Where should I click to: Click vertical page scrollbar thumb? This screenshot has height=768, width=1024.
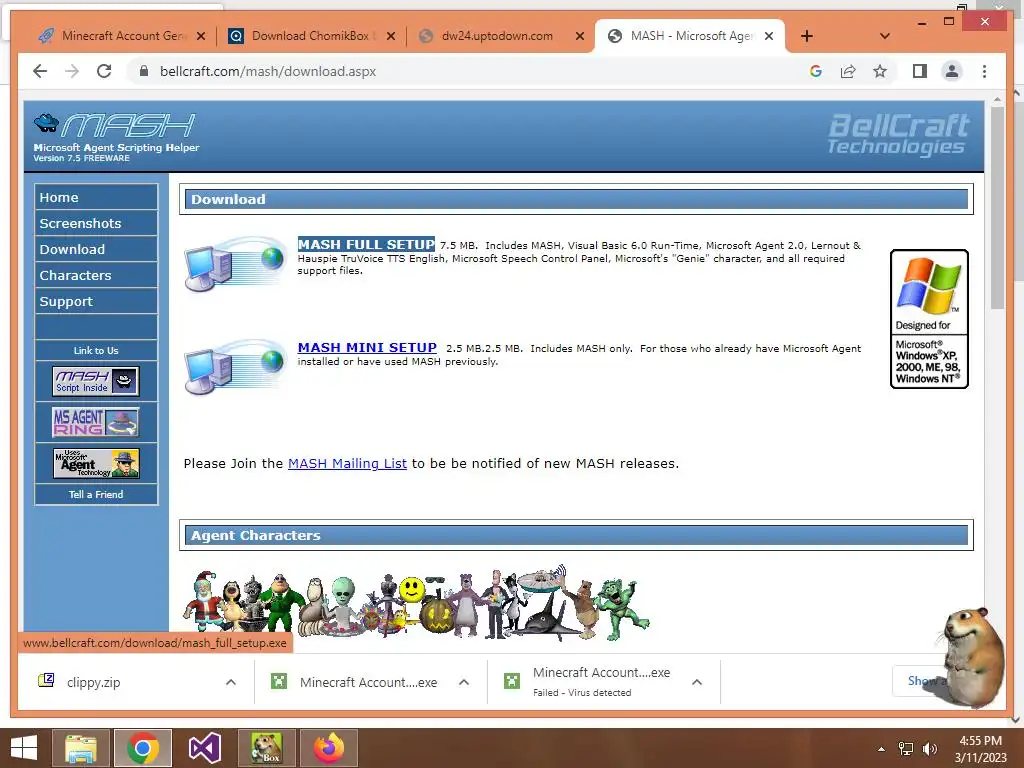[x=997, y=207]
